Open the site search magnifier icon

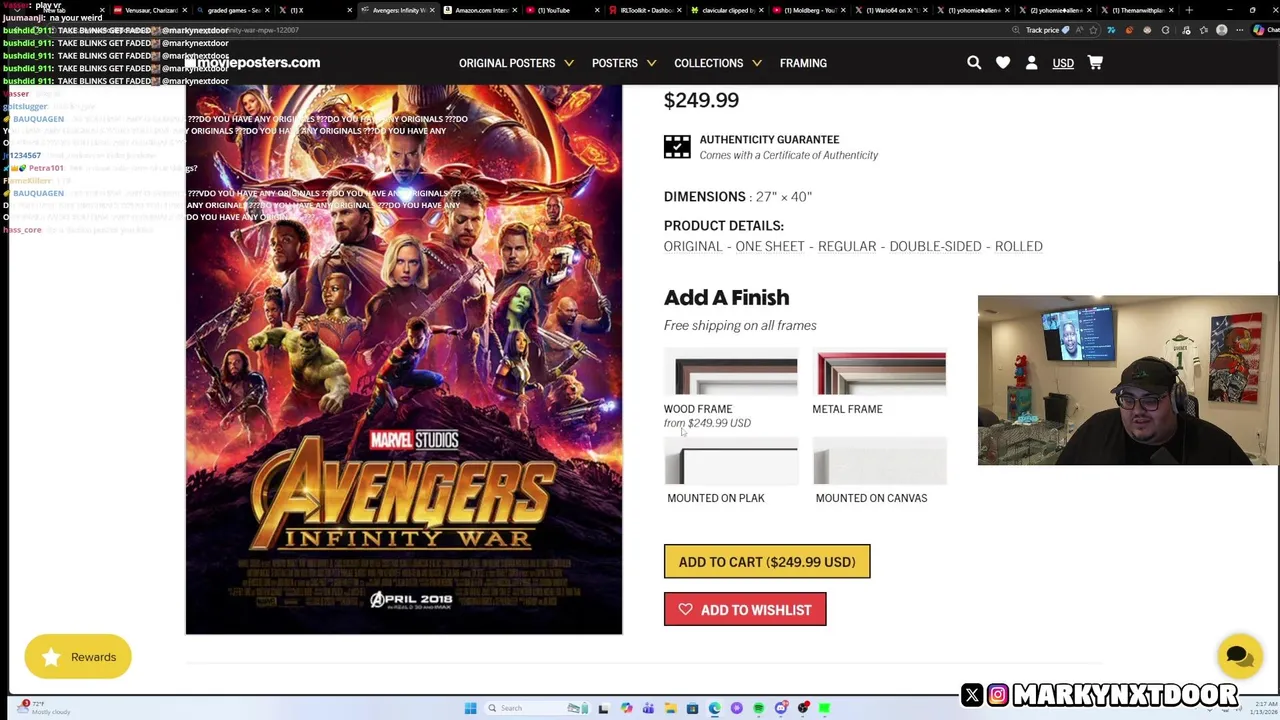point(974,62)
